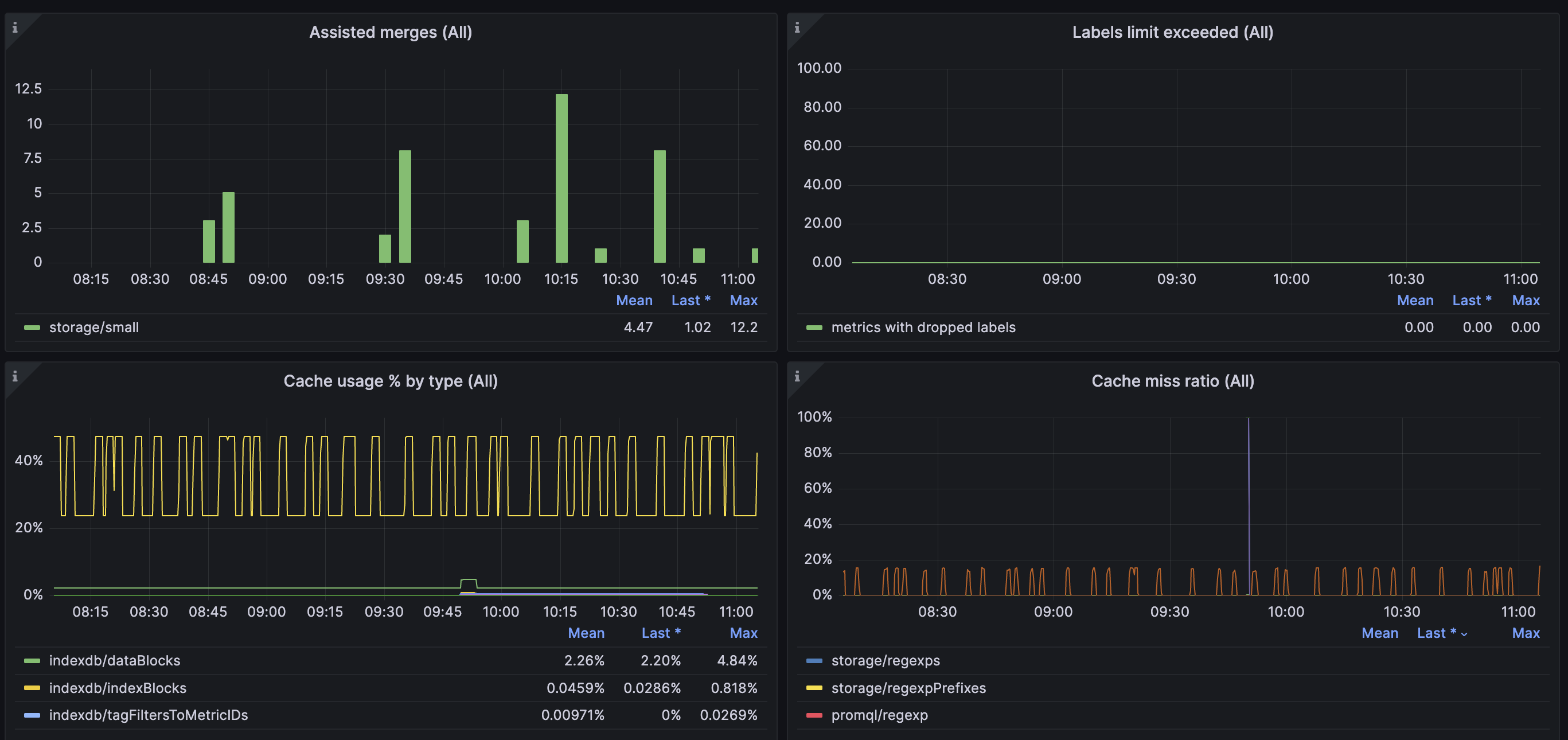Screen dimensions: 1568x740
Task: Open Cache miss ratio panel title menu
Action: 1172,381
